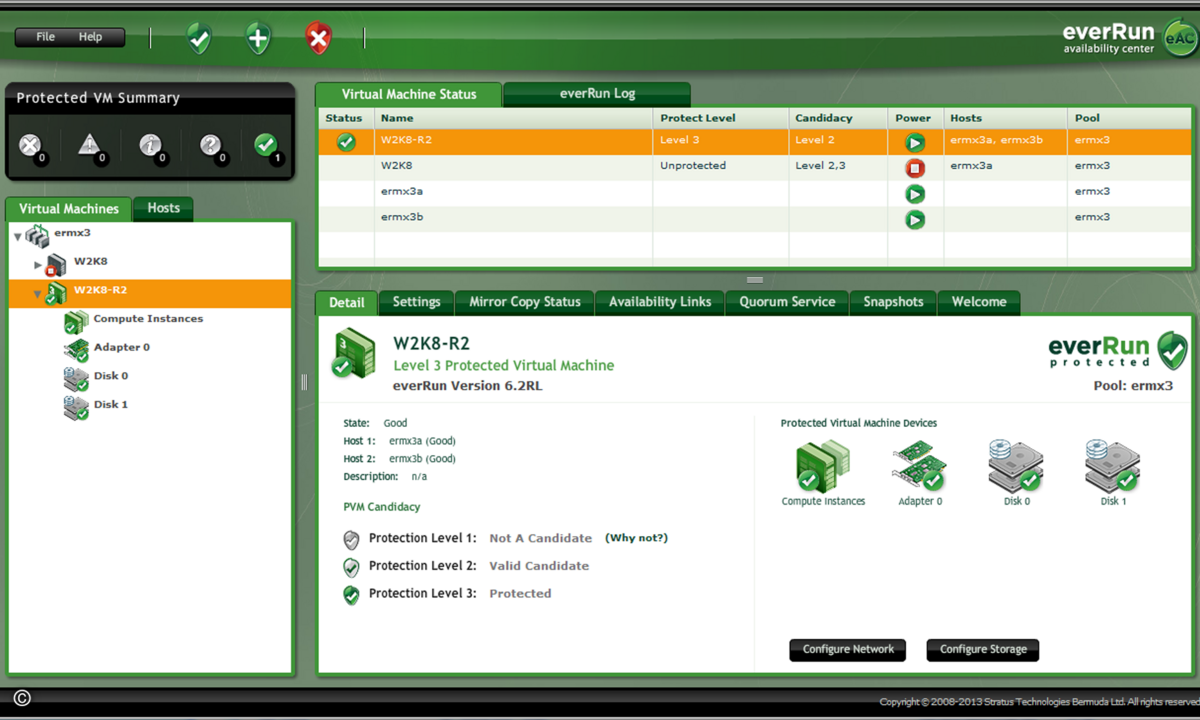Image resolution: width=1200 pixels, height=720 pixels.
Task: Click the Adapter 0 card icon under Protected Virtual Machine Devices
Action: point(918,466)
